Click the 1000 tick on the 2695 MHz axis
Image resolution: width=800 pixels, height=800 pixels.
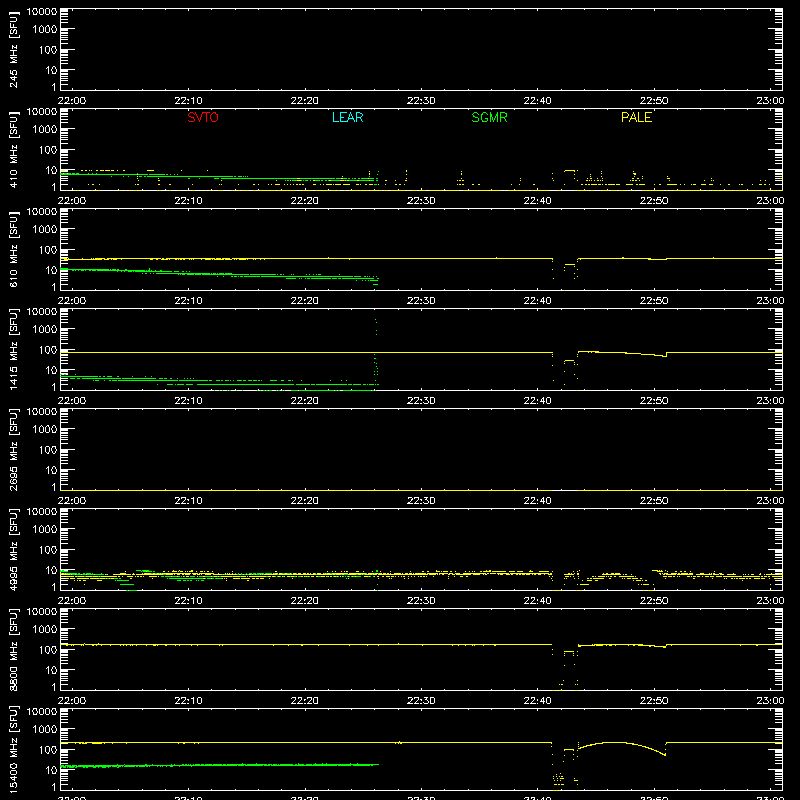[45, 430]
